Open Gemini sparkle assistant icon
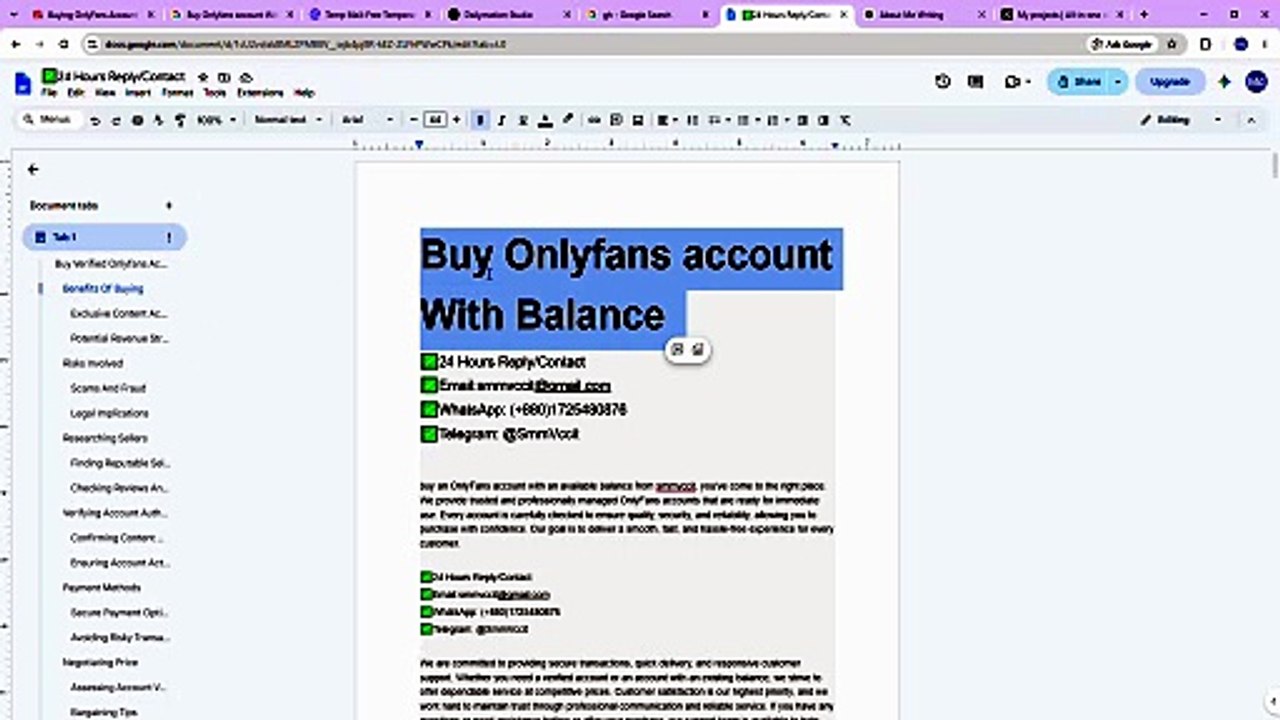The image size is (1280, 720). click(x=1224, y=82)
